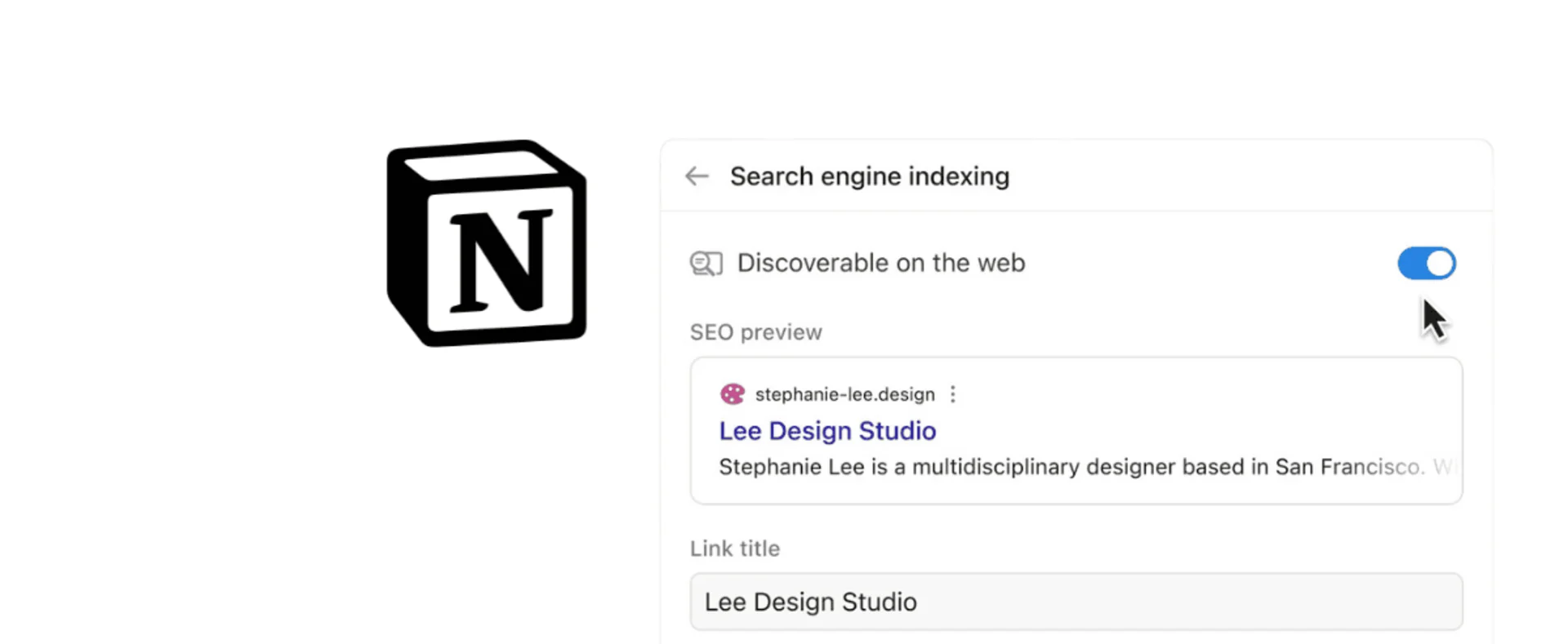Go back using the left arrow icon
This screenshot has width=1568, height=644.
[697, 176]
